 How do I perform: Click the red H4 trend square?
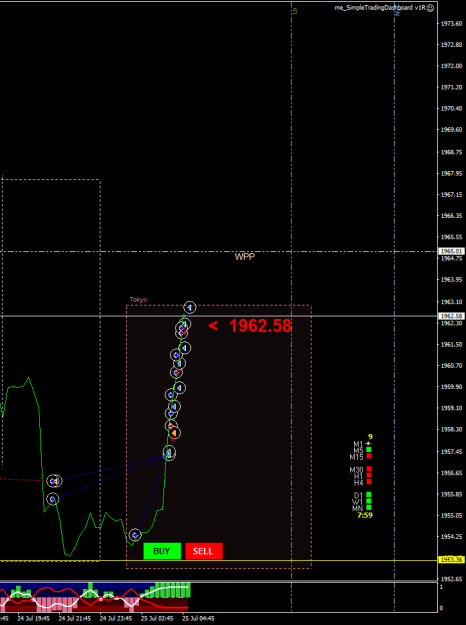(x=369, y=482)
